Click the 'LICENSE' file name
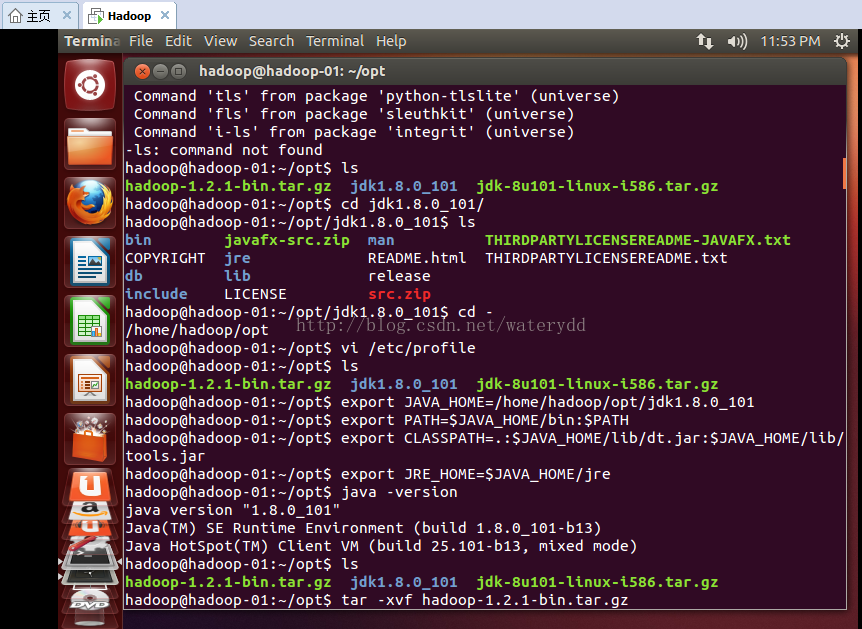Viewport: 862px width, 629px height. [255, 294]
